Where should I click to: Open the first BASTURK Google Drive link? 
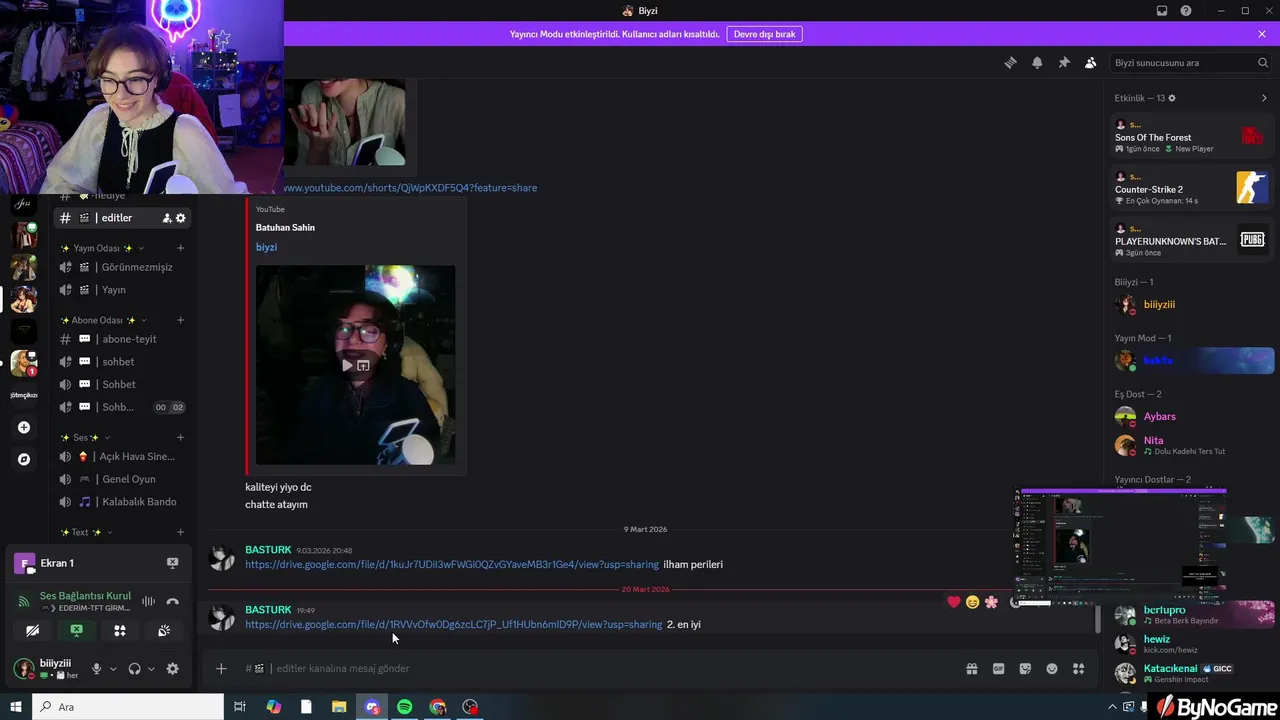pos(452,564)
